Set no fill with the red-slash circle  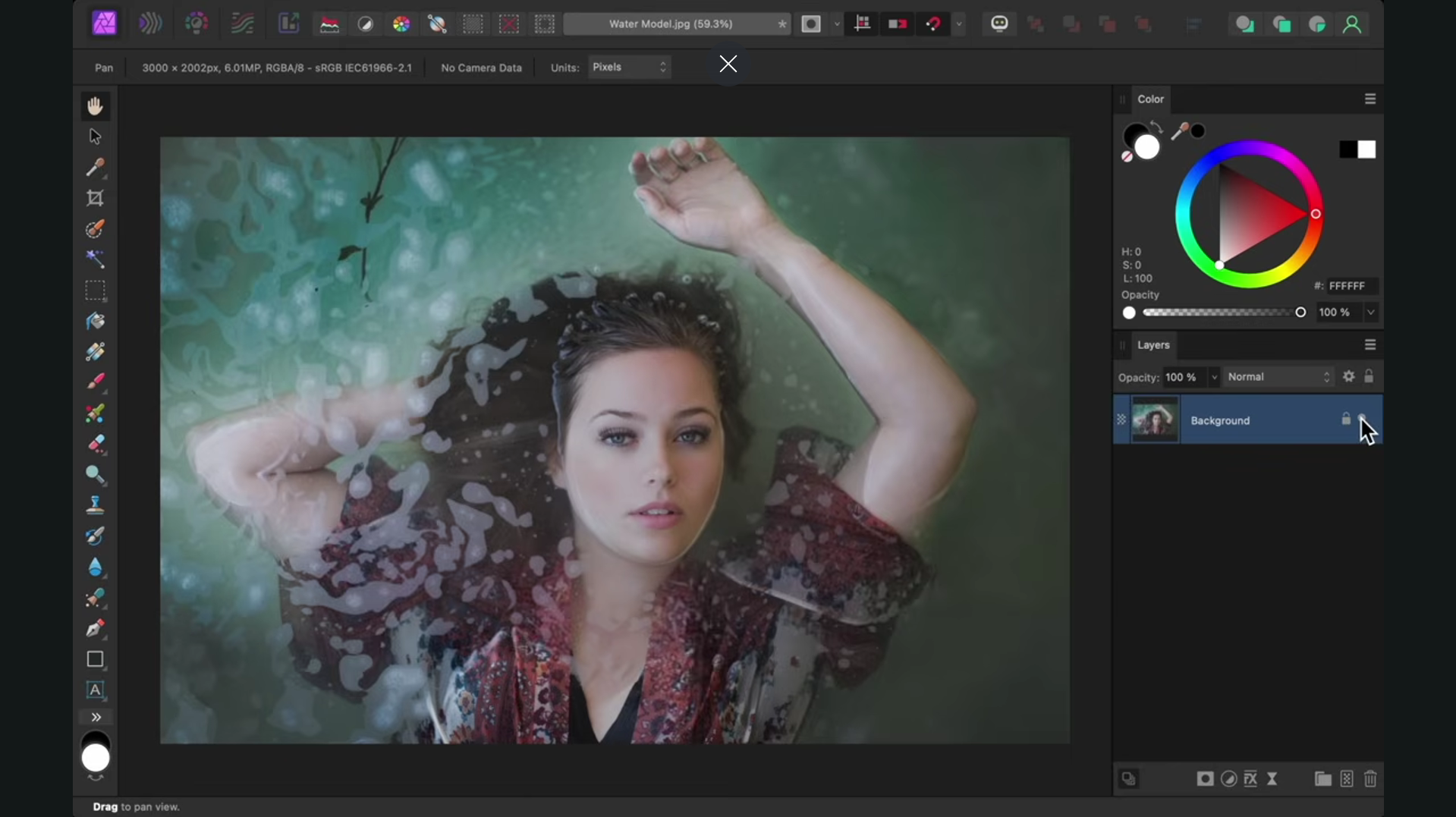(x=1127, y=156)
